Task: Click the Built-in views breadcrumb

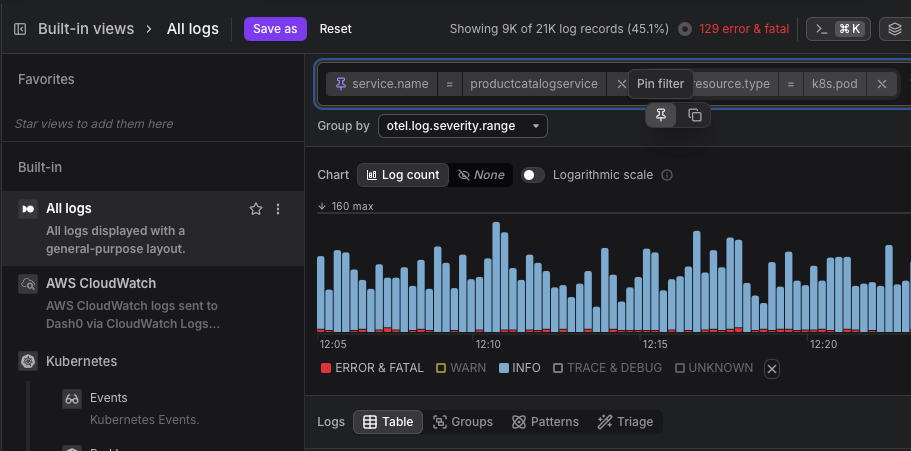Action: pos(86,29)
